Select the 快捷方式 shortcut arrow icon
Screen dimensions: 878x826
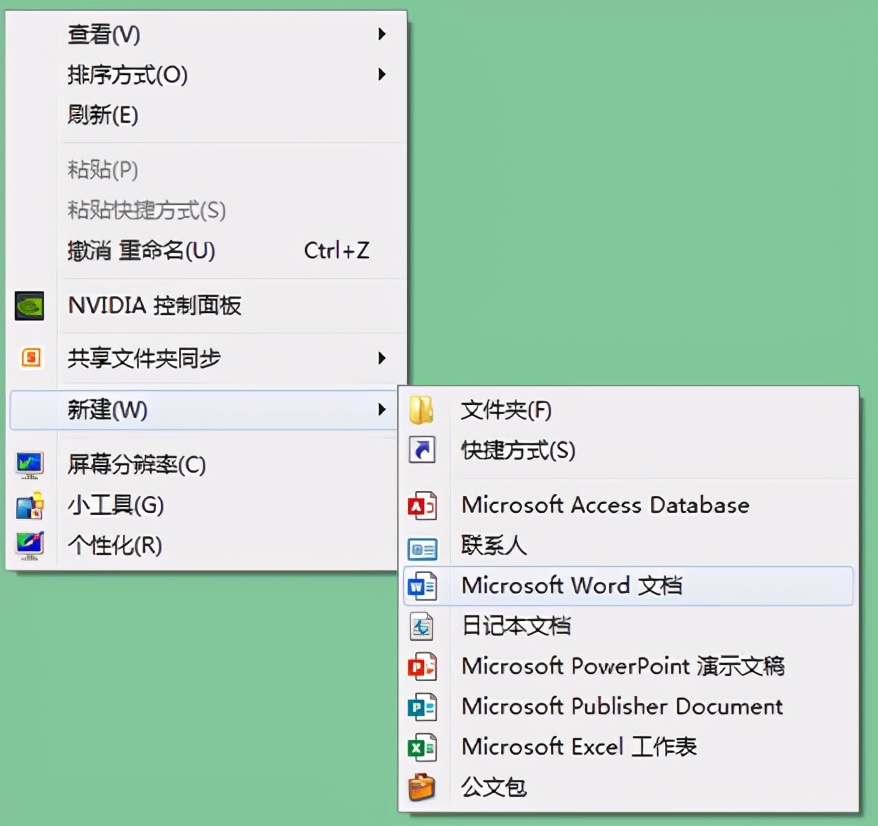[x=422, y=450]
